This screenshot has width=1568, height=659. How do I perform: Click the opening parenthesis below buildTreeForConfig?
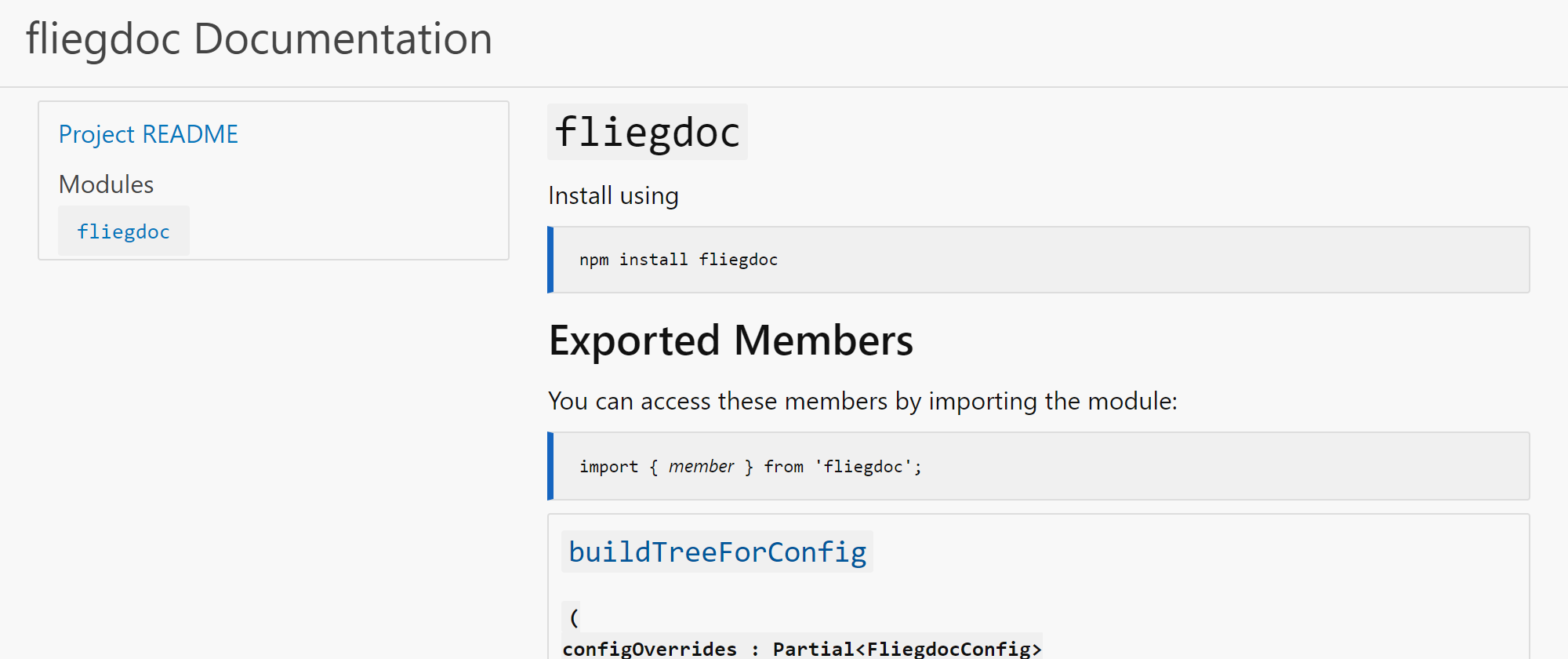[x=574, y=617]
